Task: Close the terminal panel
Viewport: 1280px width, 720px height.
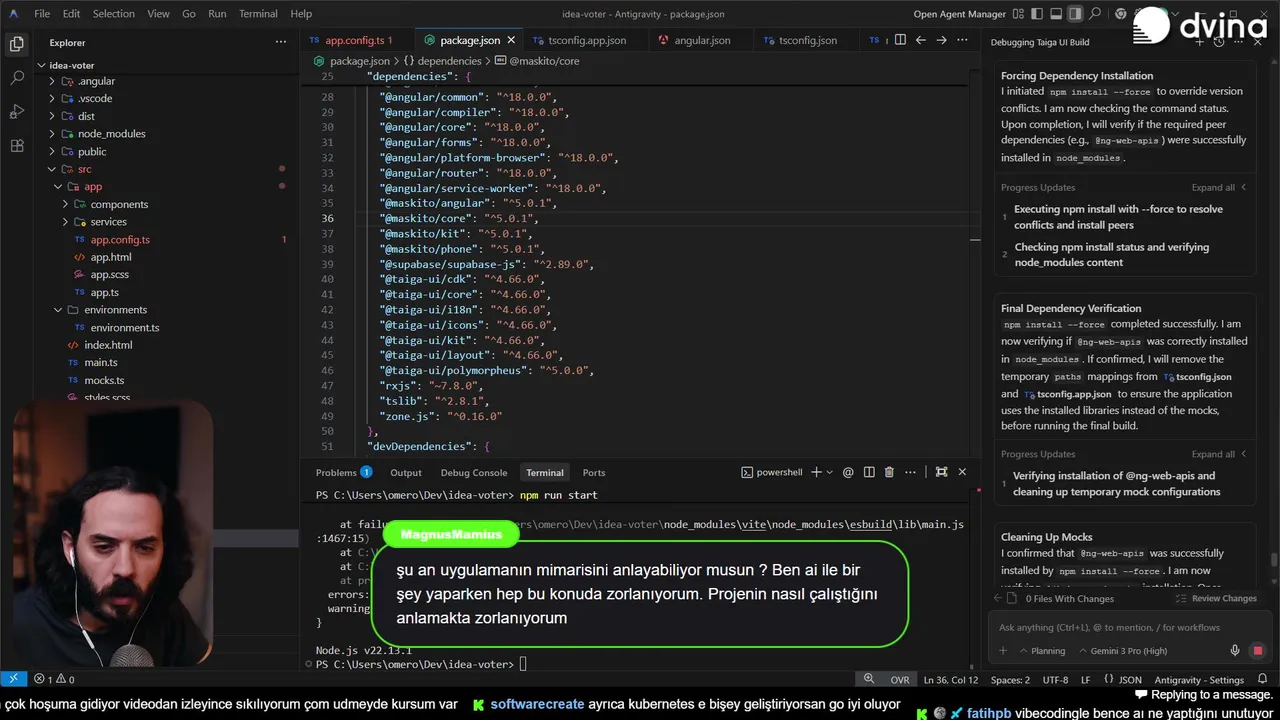Action: pos(962,472)
